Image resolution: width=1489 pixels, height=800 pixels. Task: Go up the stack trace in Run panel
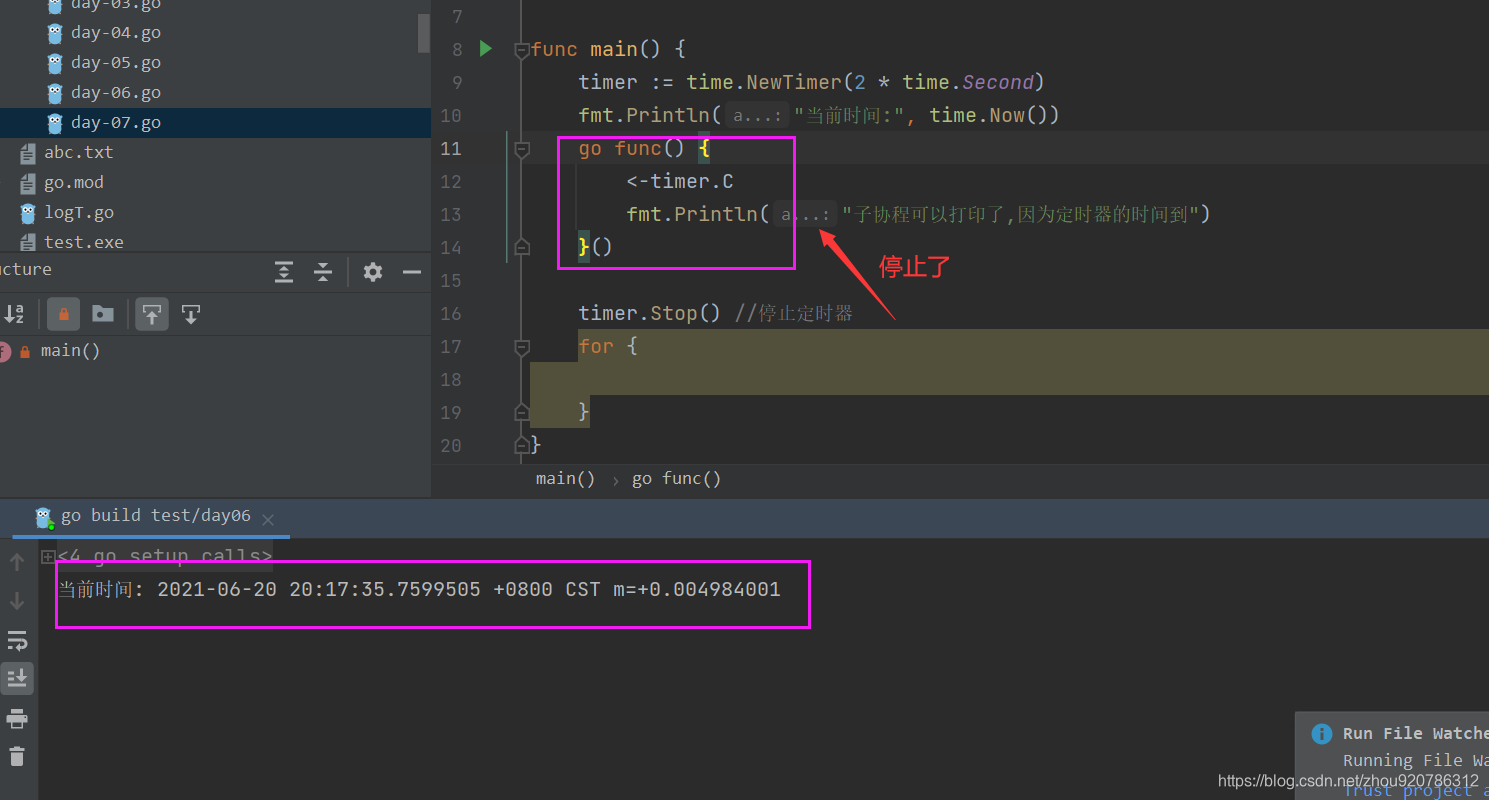(17, 562)
